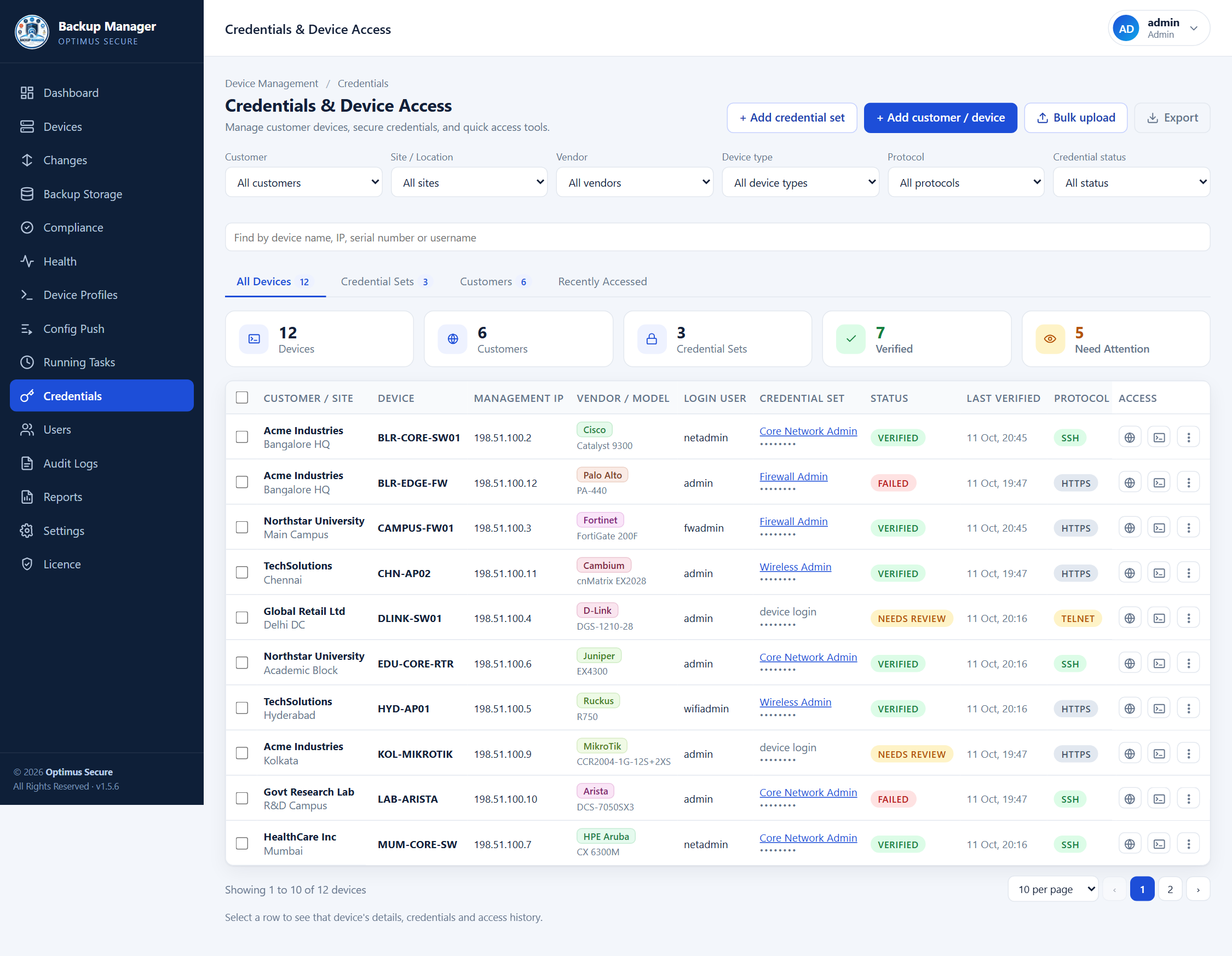Change the 10 per page selector
Screen dimensions: 1232x956
[x=1053, y=889]
